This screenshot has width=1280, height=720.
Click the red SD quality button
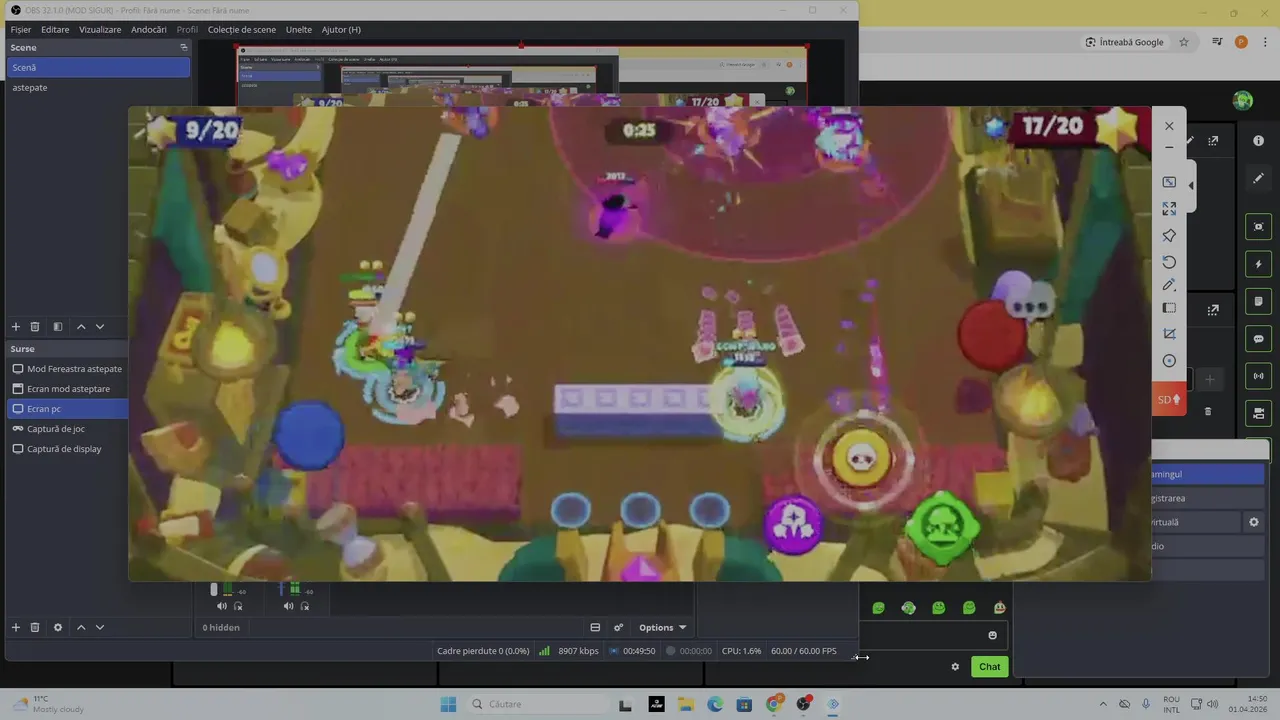(1169, 399)
